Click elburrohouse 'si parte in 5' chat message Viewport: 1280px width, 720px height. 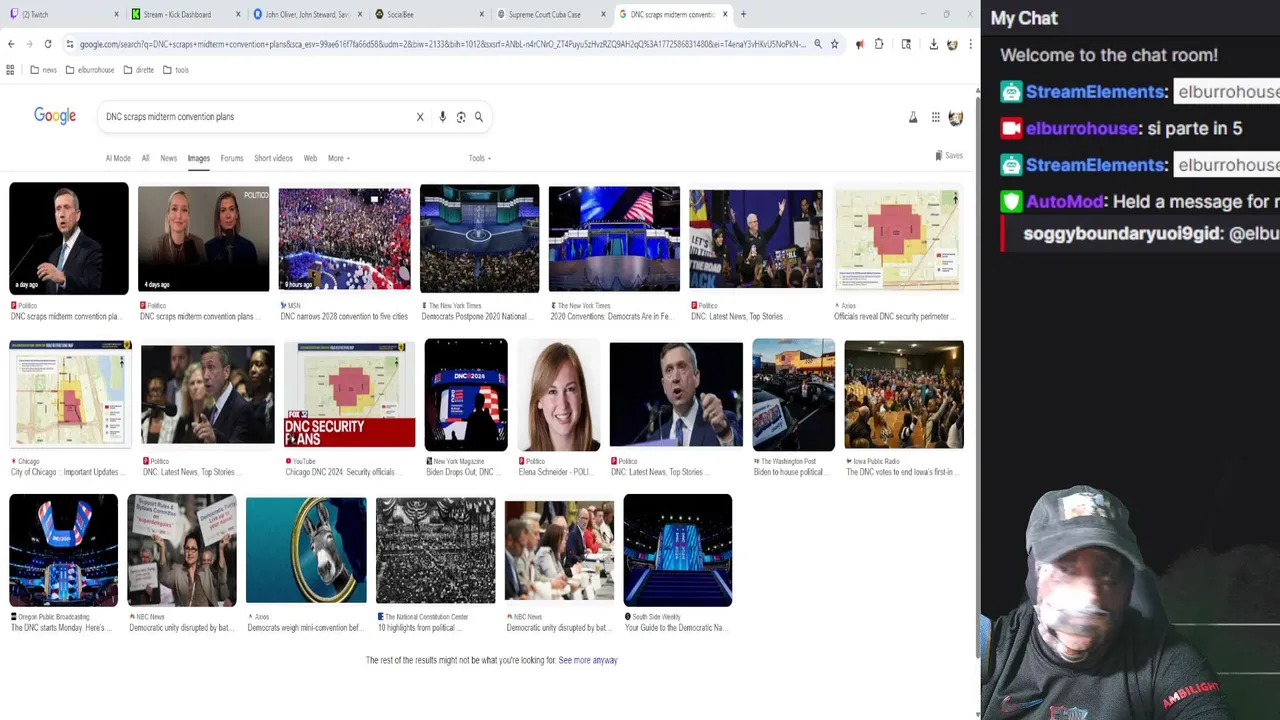tap(1120, 128)
